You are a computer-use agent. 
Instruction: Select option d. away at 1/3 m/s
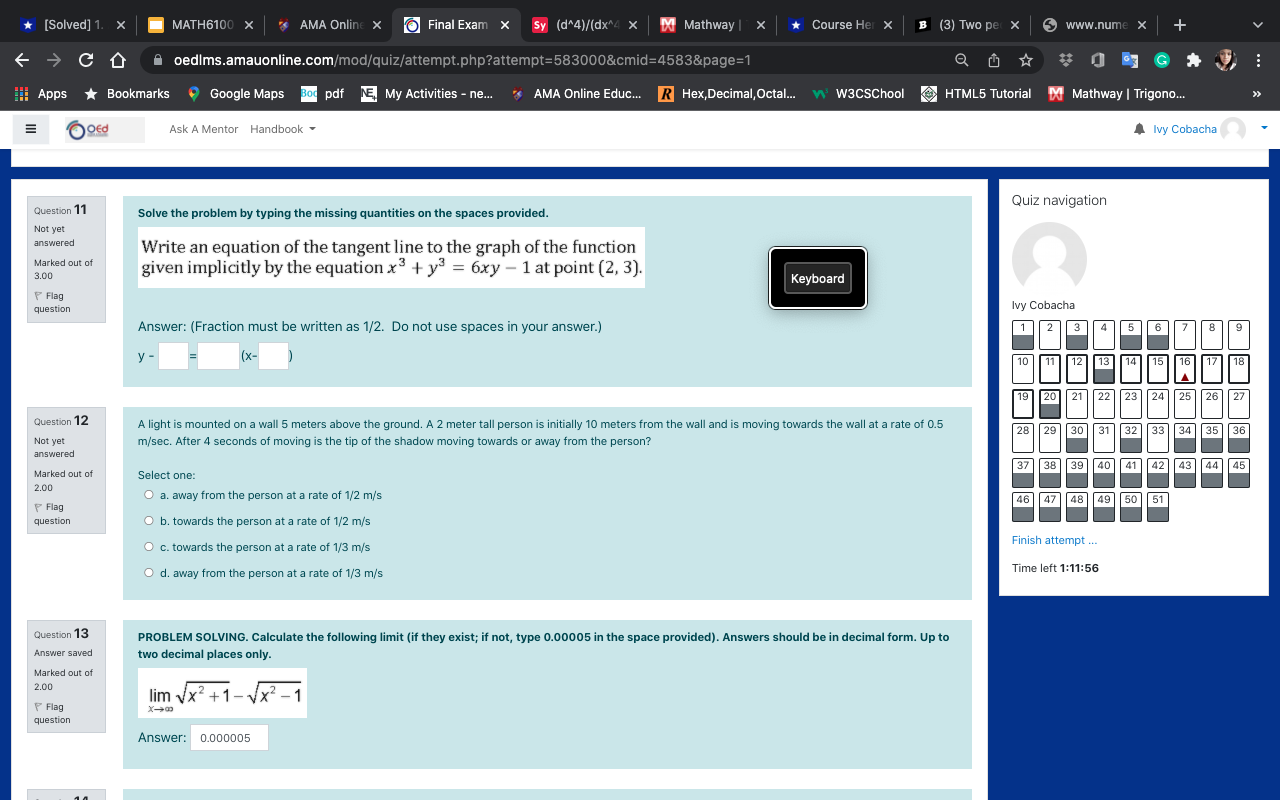tap(149, 573)
